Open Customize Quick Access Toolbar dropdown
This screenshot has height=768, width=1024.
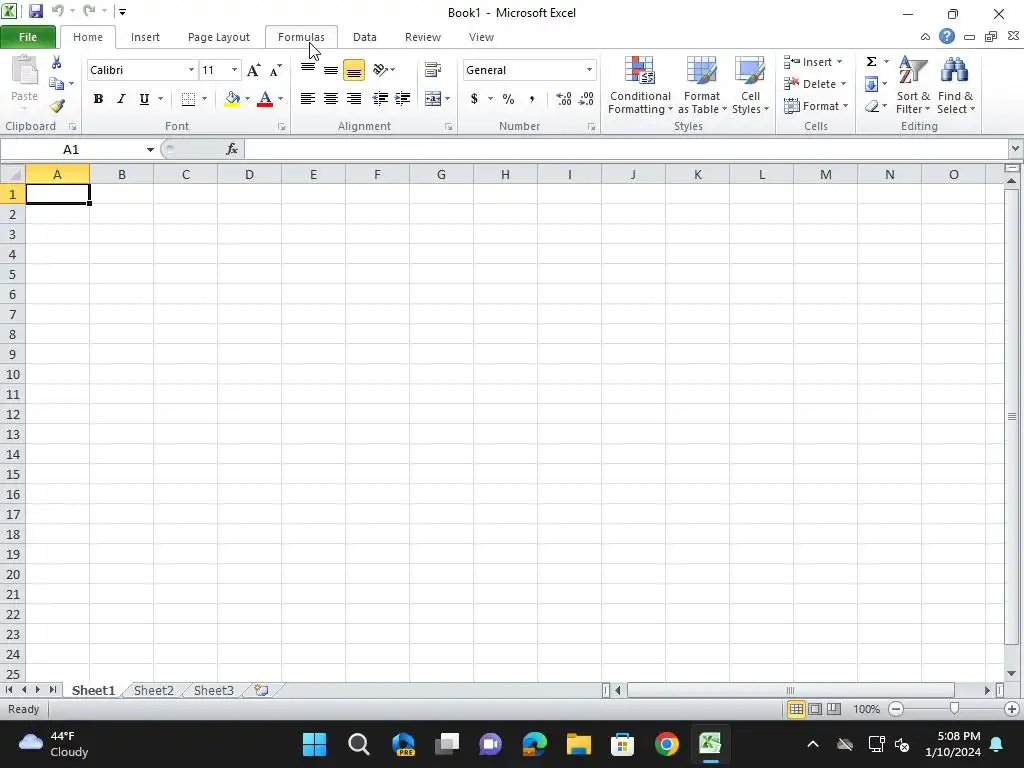tap(122, 12)
